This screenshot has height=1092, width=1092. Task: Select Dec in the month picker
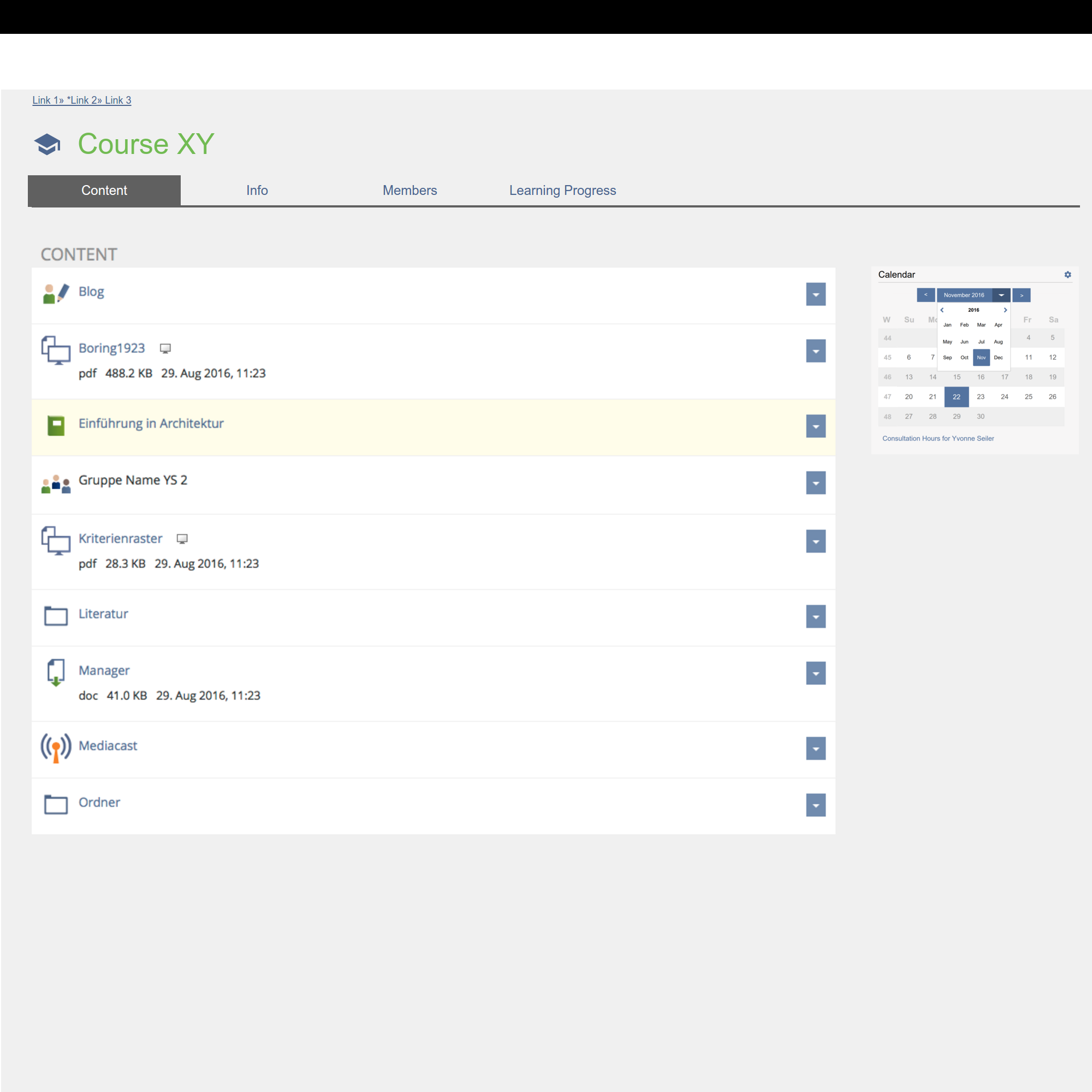click(x=998, y=357)
